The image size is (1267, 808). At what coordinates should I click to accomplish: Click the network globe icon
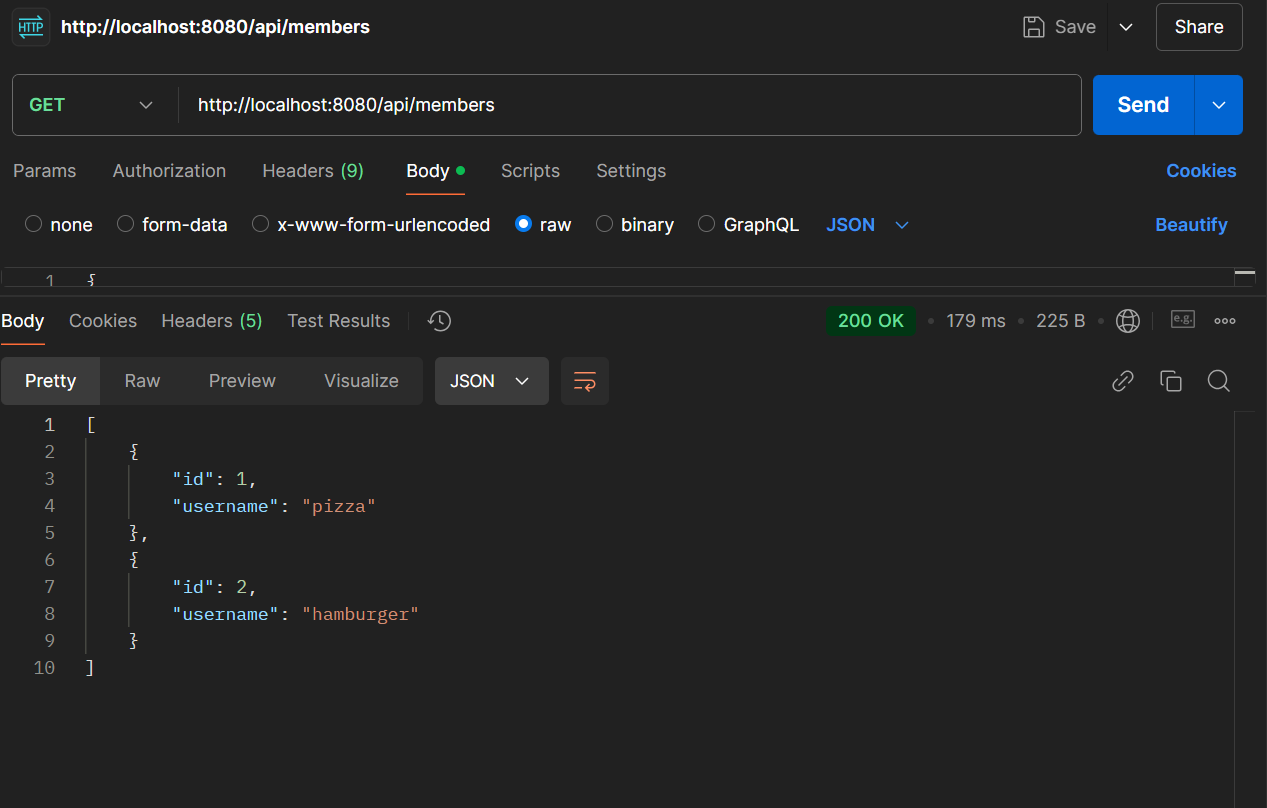click(x=1128, y=321)
